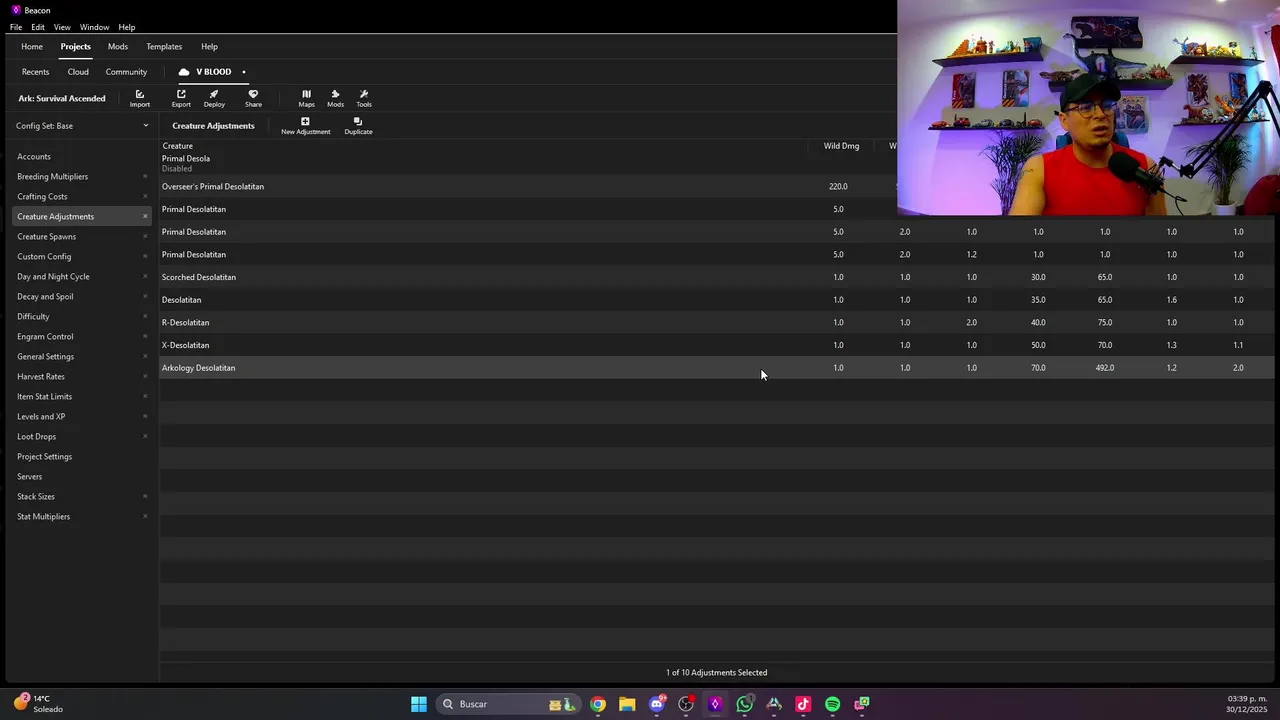Select the Overseer's Primal Desolatitan row
The image size is (1280, 720).
pyautogui.click(x=716, y=187)
